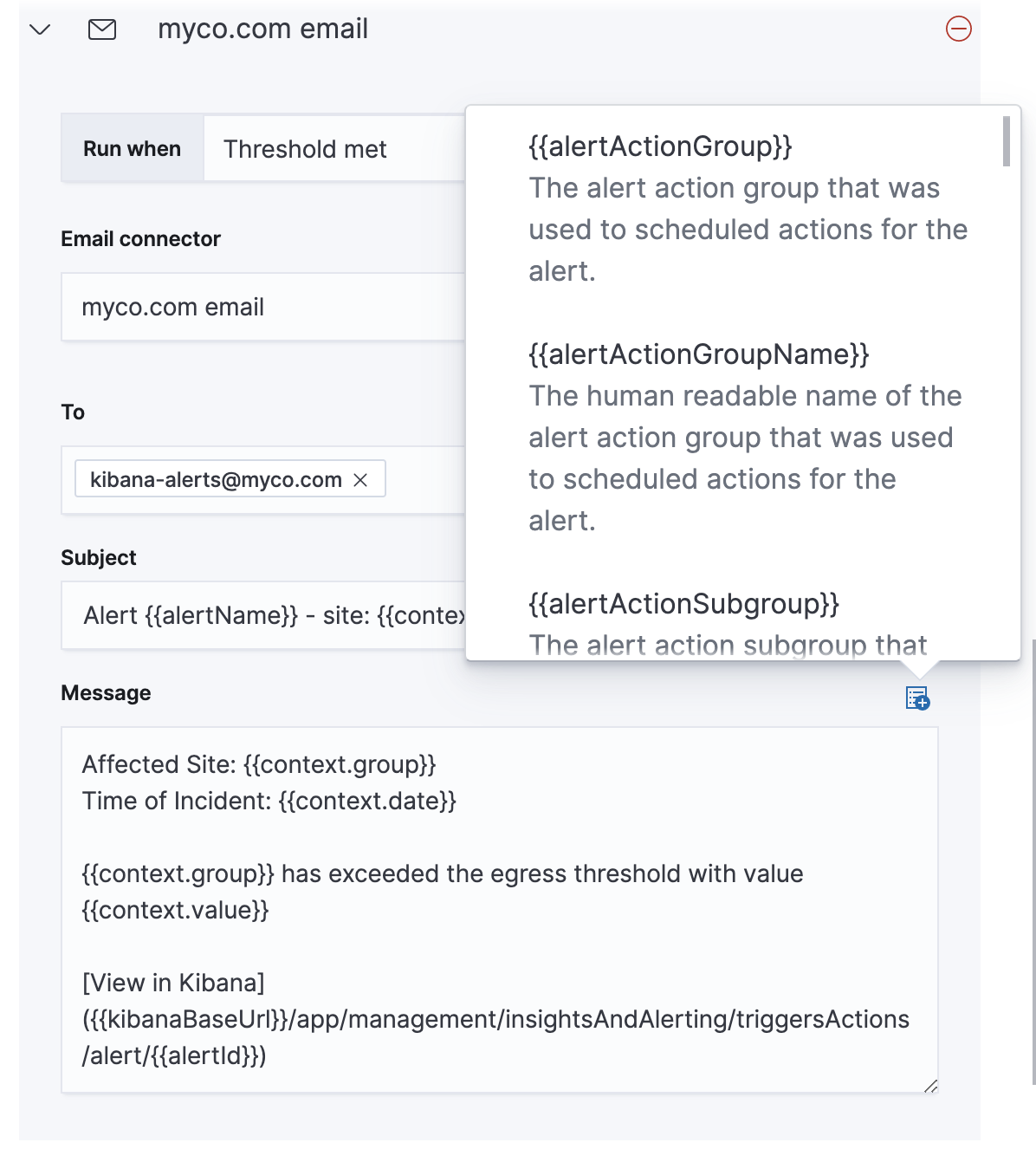Click the kibana-alerts@myco.com recipient pill
The height and width of the screenshot is (1149, 1036).
(x=216, y=480)
